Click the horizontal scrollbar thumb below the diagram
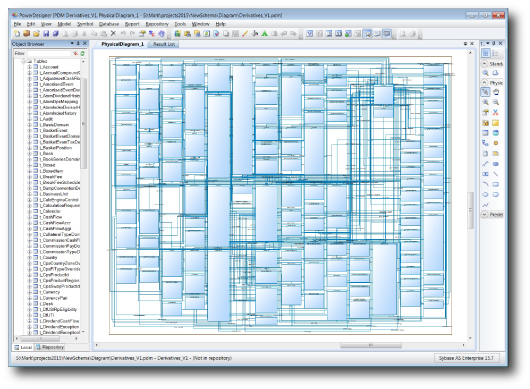 point(371,345)
